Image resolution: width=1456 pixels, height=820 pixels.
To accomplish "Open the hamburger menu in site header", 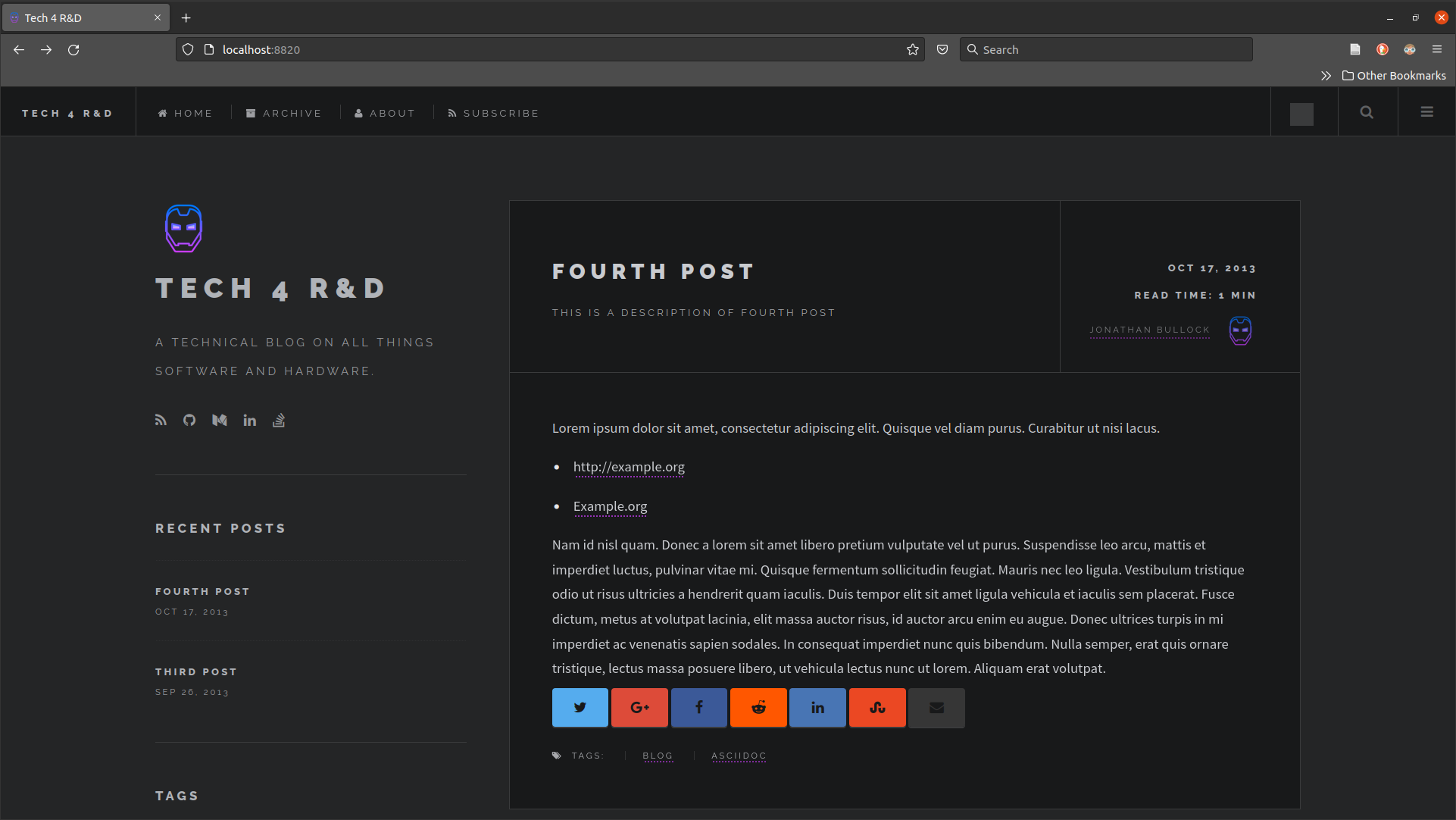I will pyautogui.click(x=1427, y=112).
